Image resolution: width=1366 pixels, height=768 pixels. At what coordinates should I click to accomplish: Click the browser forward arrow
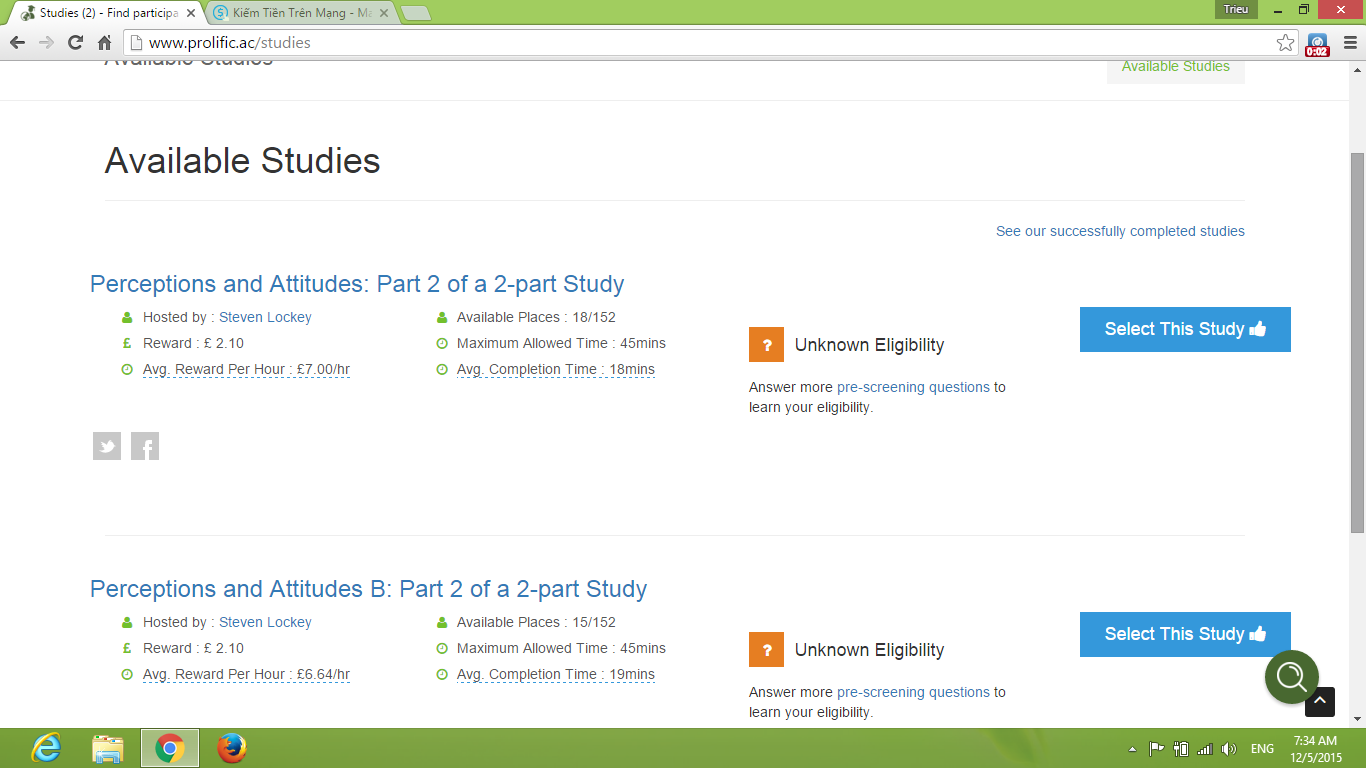pyautogui.click(x=46, y=43)
